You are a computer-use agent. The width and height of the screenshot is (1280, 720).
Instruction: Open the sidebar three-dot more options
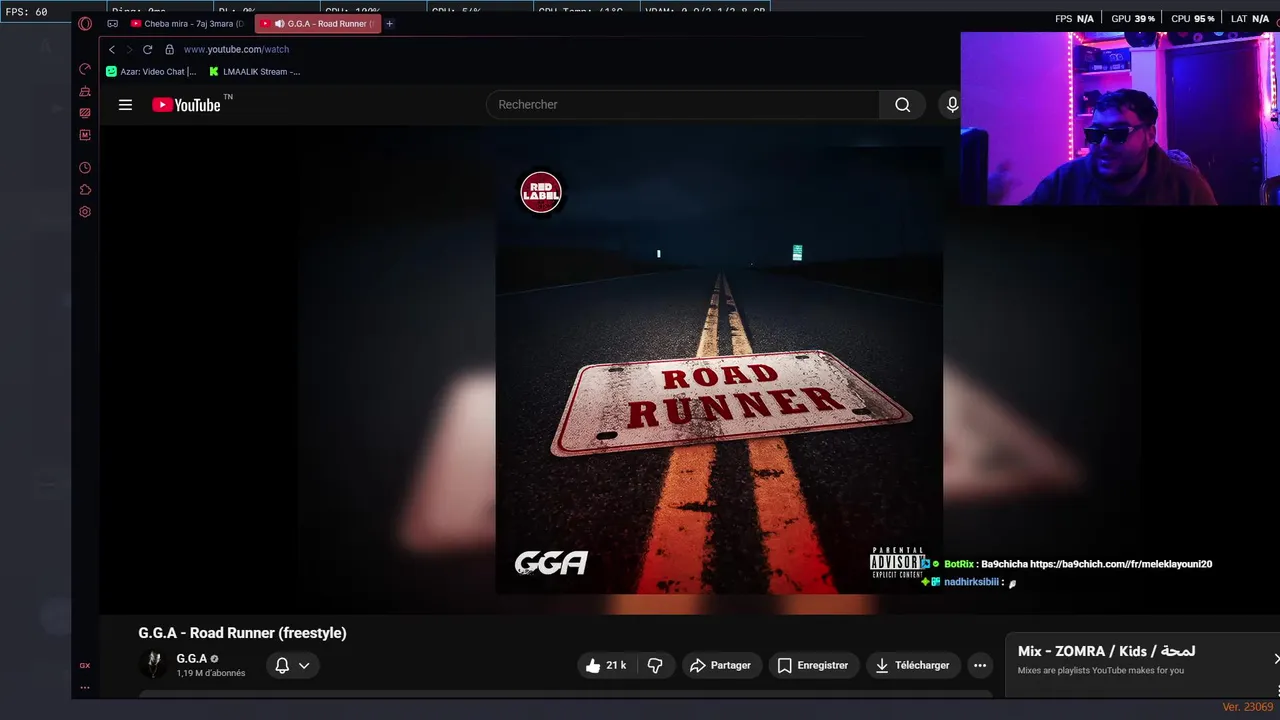tap(85, 687)
